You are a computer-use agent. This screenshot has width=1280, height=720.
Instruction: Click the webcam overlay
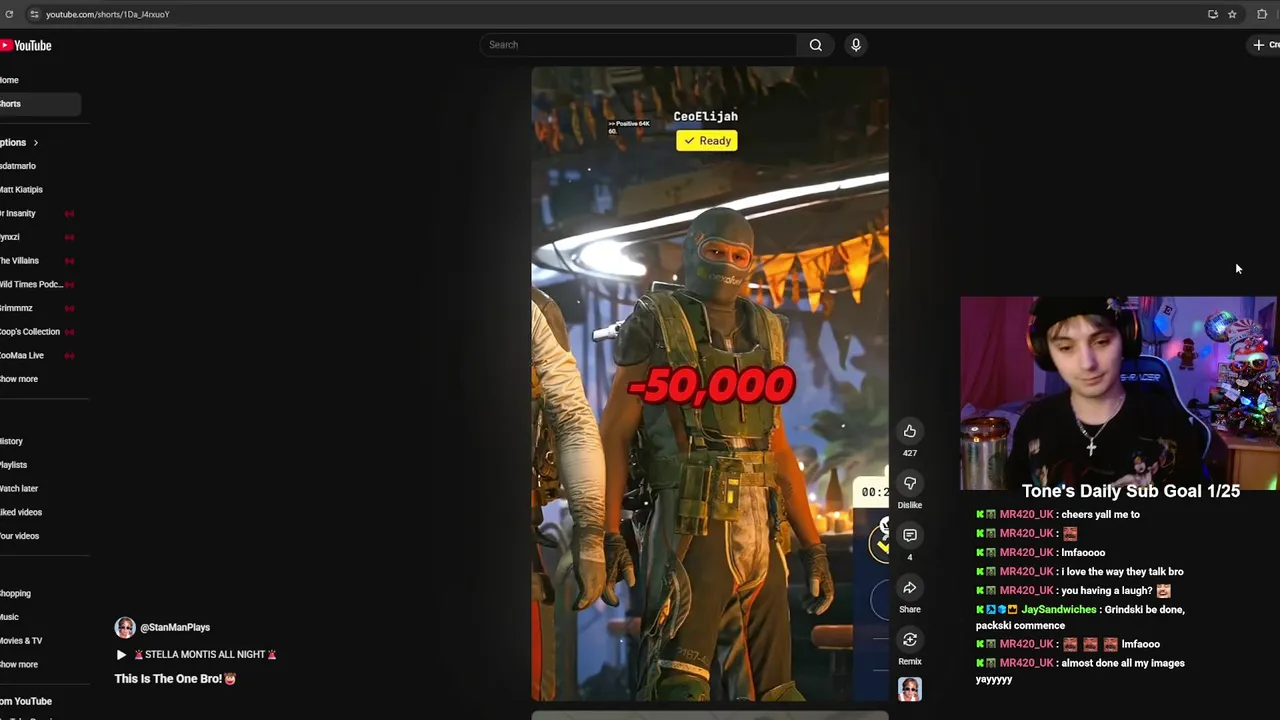pyautogui.click(x=1119, y=393)
